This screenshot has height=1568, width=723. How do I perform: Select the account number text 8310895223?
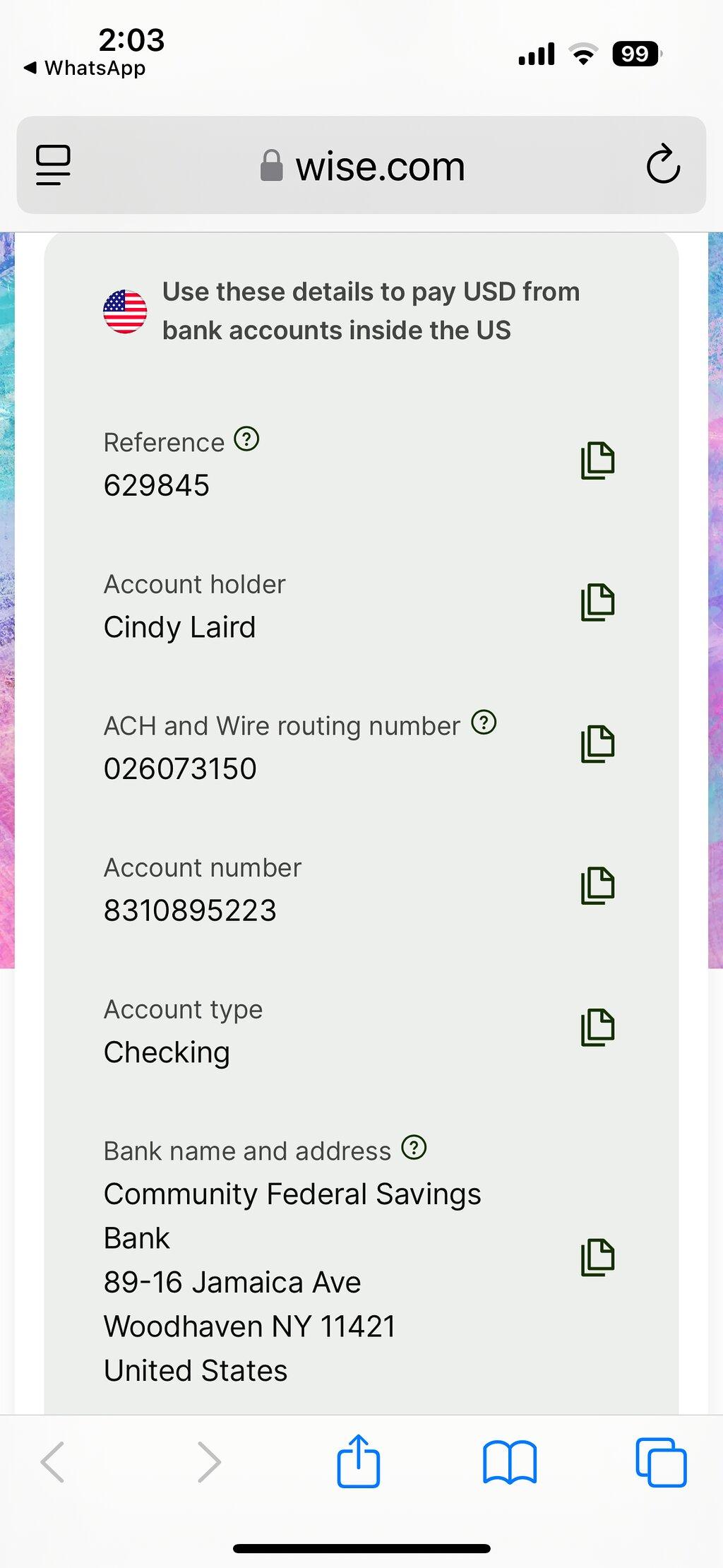tap(190, 910)
